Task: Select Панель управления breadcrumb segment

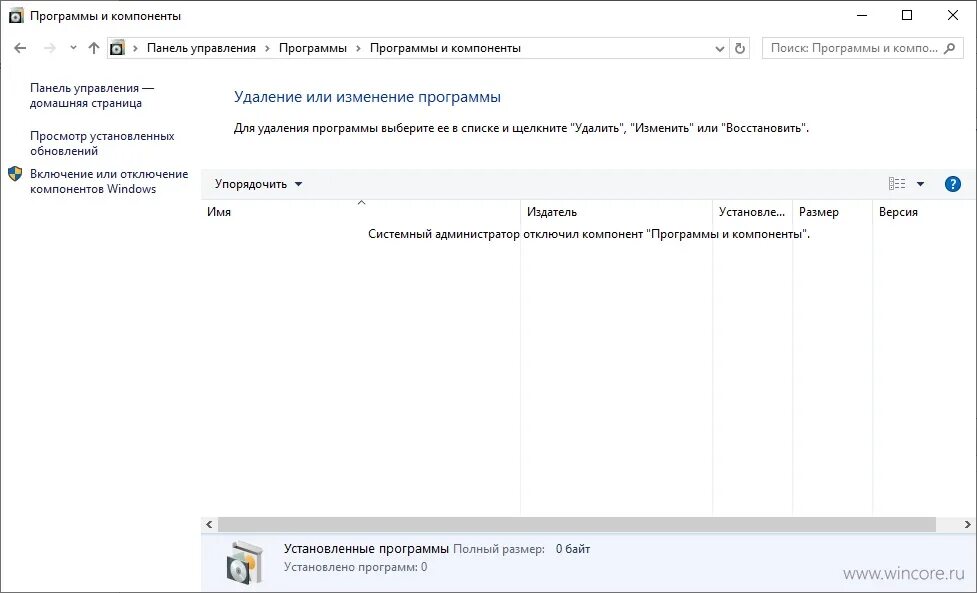Action: tap(201, 48)
